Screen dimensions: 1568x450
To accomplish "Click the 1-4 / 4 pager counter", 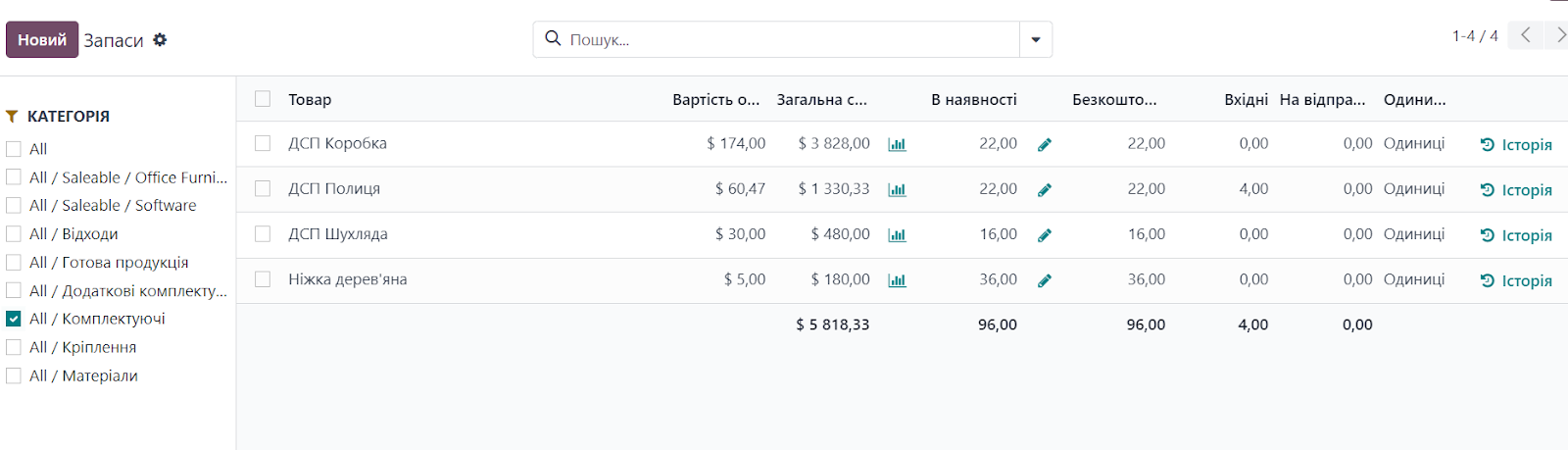I will 1475,36.
